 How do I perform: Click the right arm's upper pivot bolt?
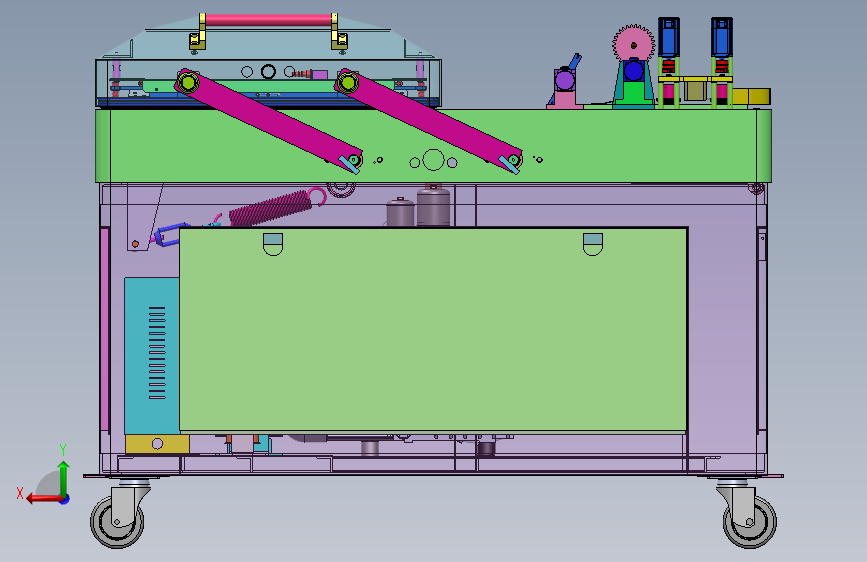point(348,84)
